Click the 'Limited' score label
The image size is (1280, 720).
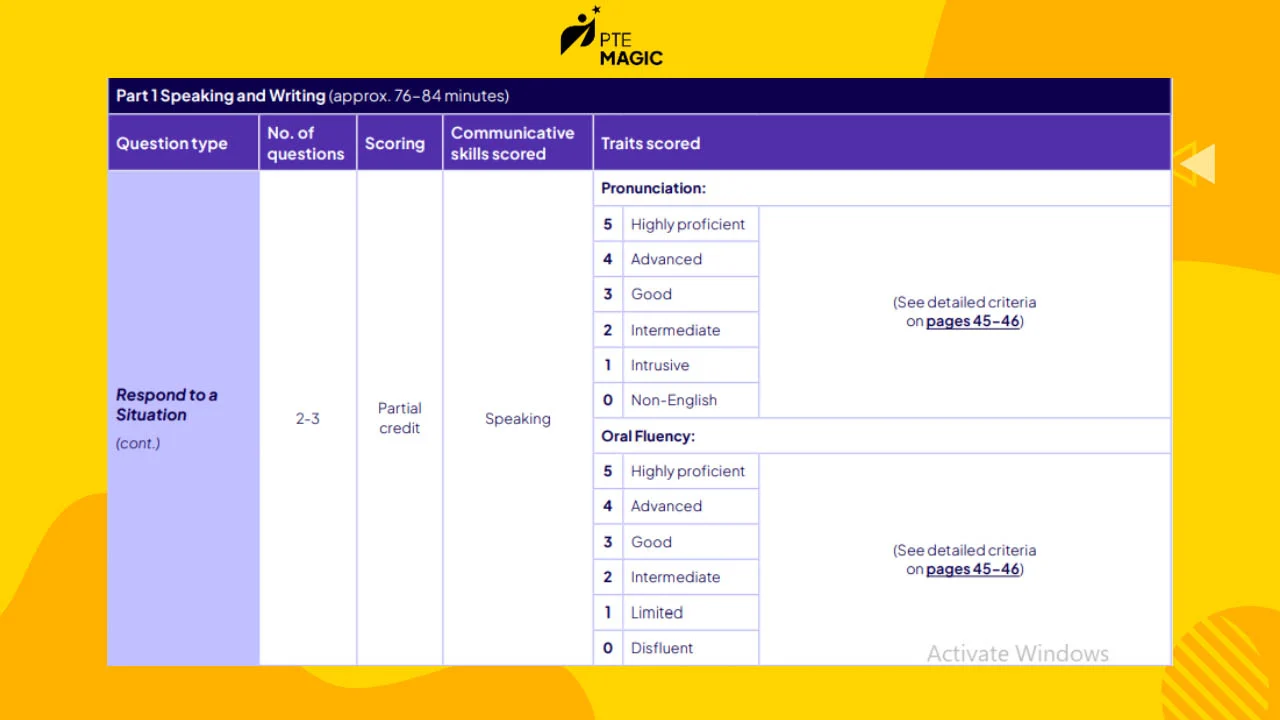(x=657, y=612)
